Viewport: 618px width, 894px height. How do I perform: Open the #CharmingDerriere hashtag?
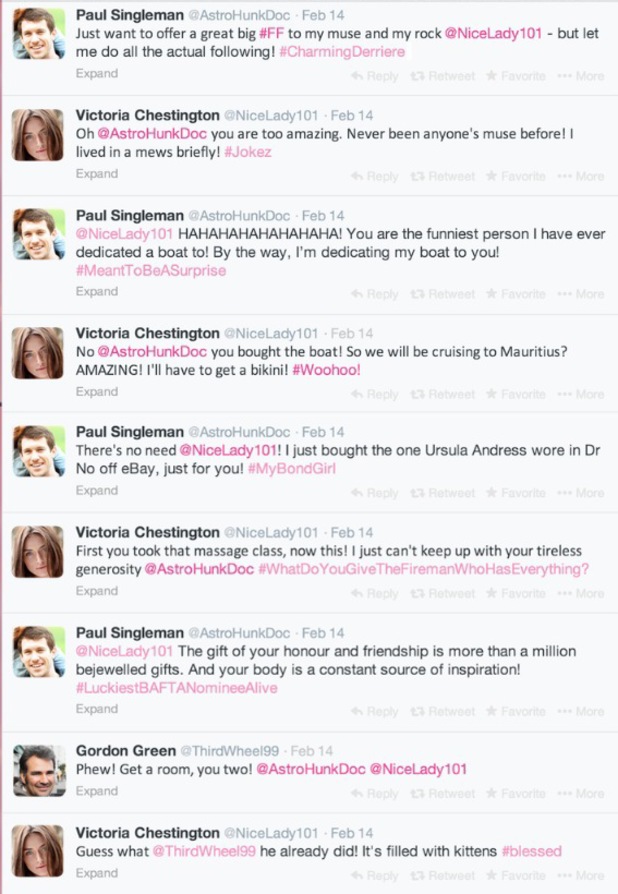[342, 52]
